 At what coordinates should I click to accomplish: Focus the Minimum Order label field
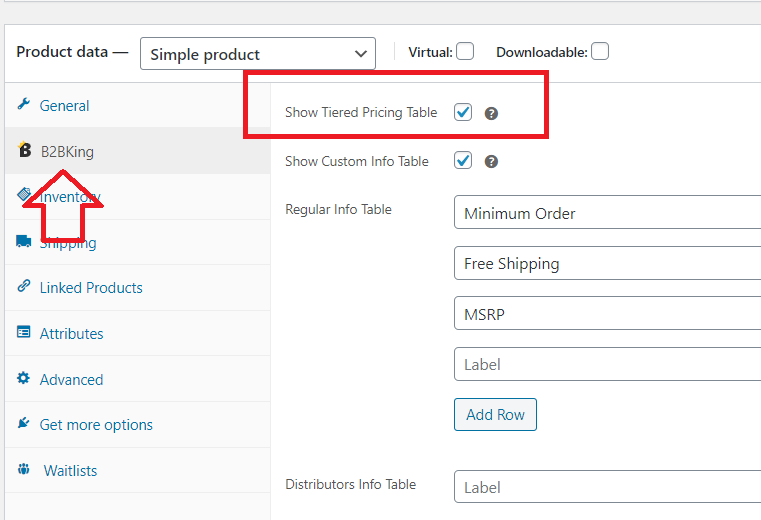[x=608, y=212]
